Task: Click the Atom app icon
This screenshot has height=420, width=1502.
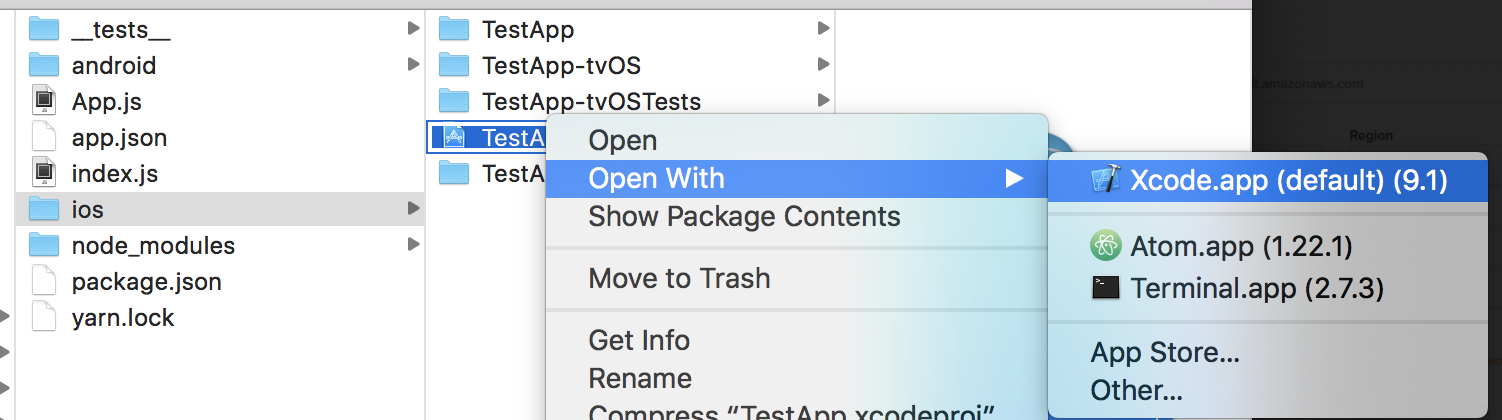Action: click(1105, 245)
